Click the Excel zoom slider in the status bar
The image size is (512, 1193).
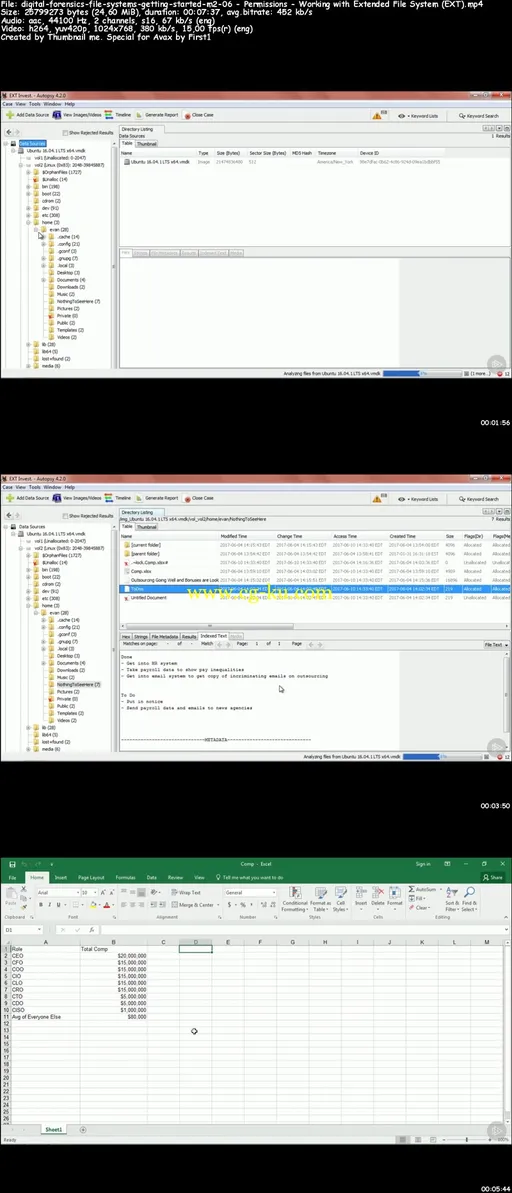pos(468,1140)
